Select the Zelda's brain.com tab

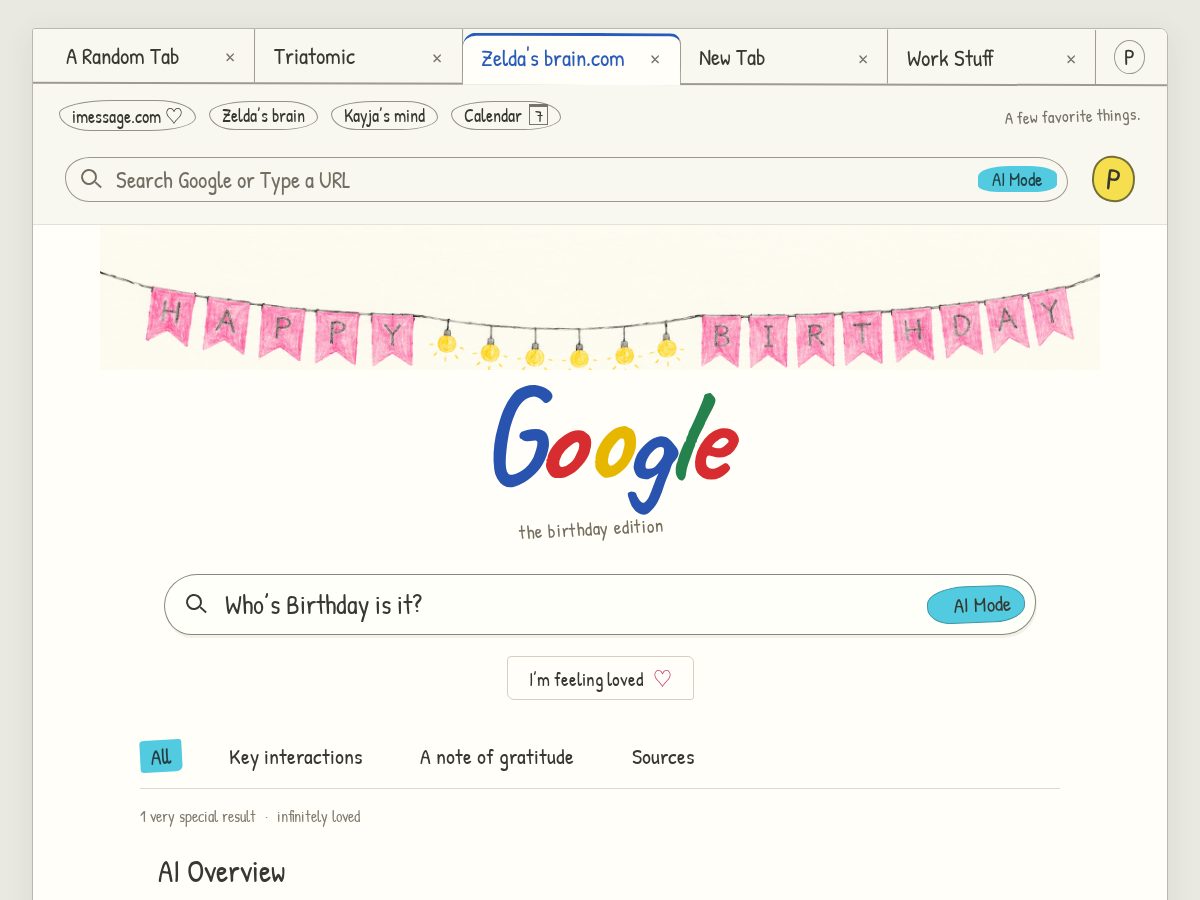(571, 59)
